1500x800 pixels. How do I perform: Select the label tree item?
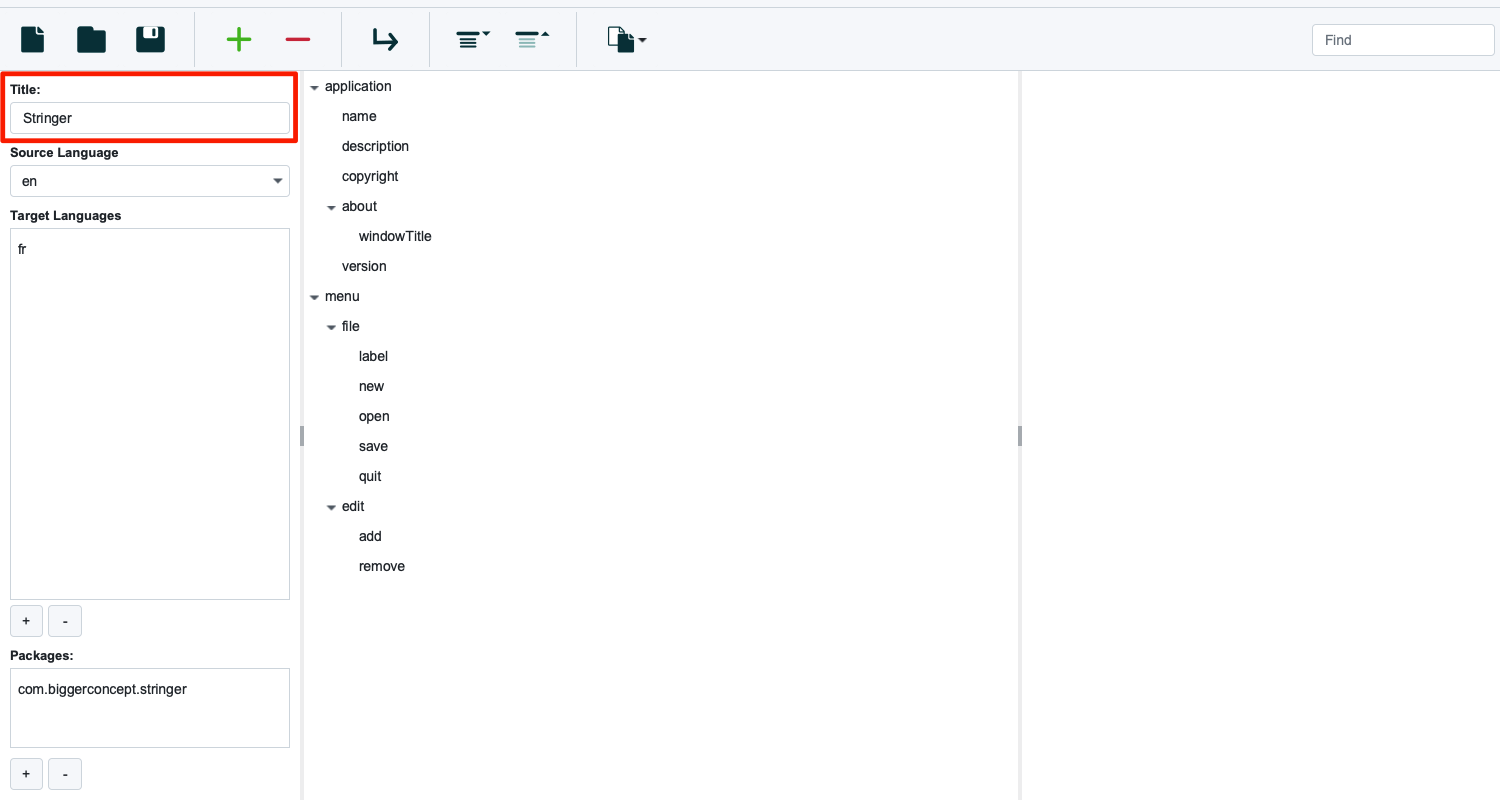373,356
